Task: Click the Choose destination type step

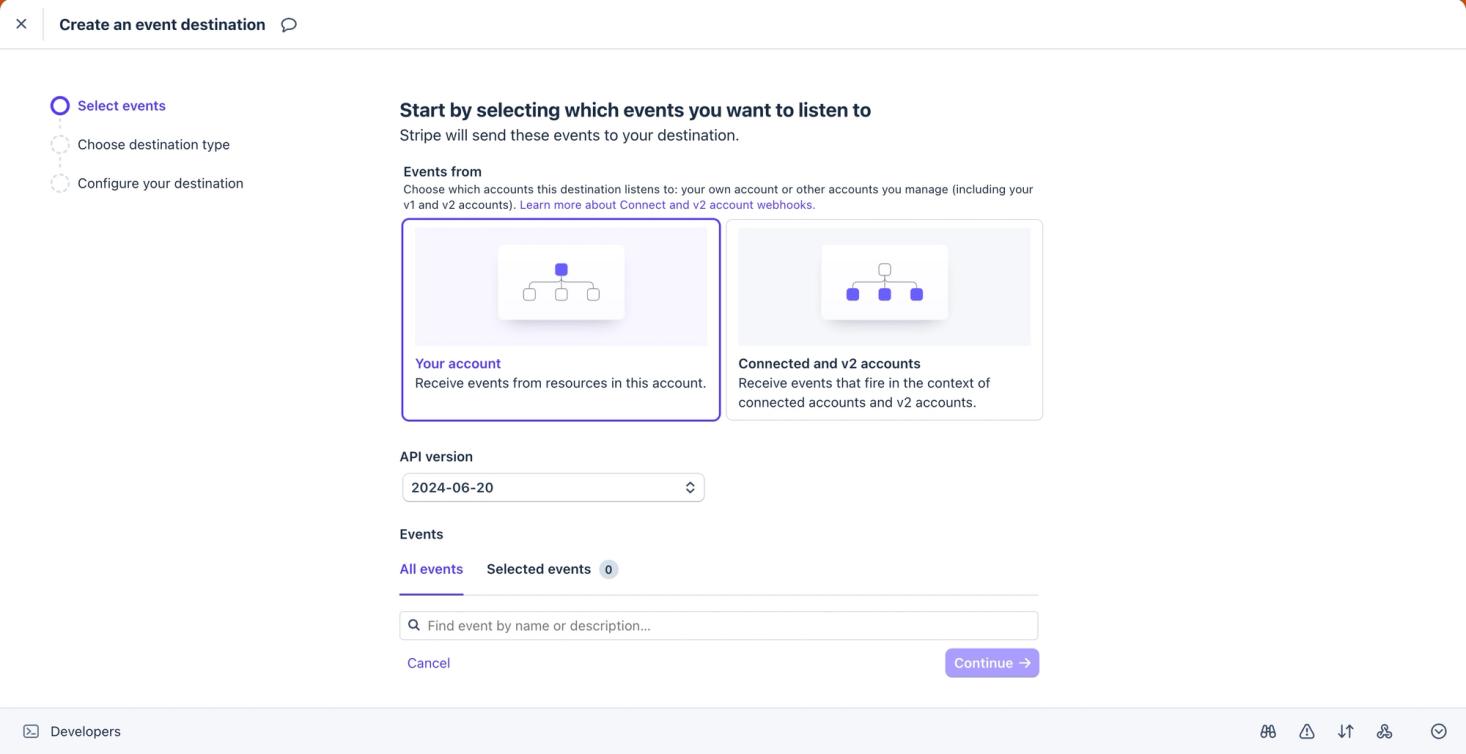Action: 153,144
